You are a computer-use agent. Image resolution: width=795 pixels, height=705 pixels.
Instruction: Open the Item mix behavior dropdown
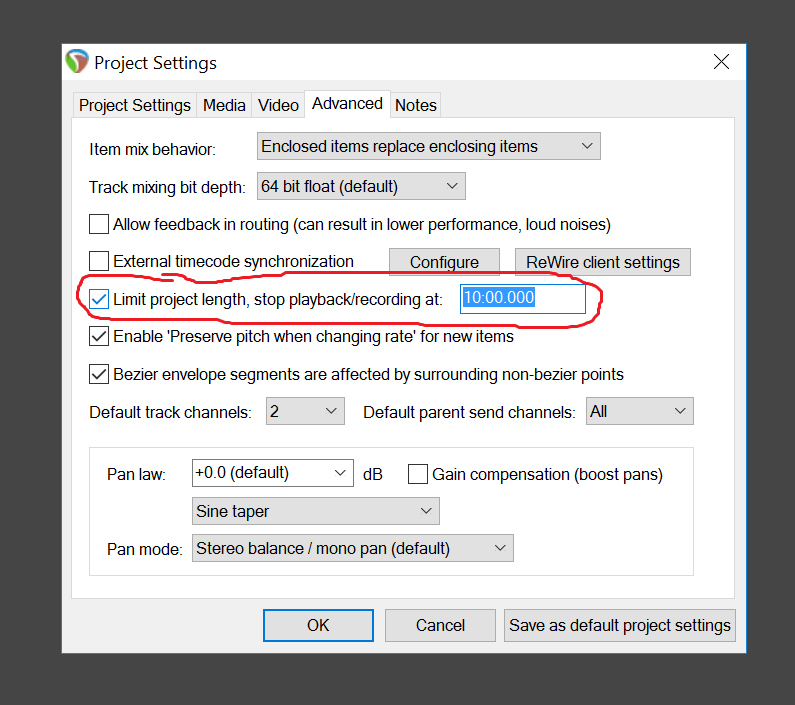428,146
